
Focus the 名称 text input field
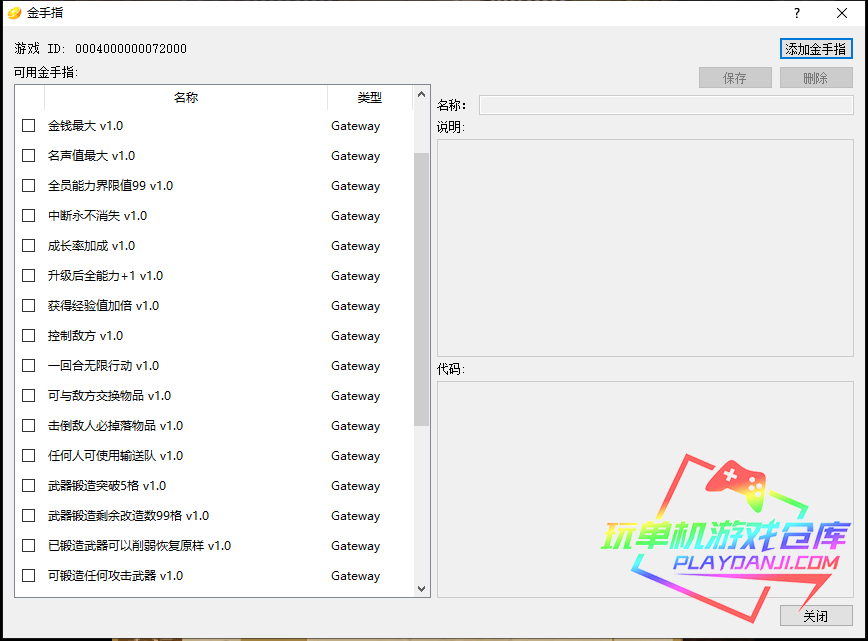pos(665,105)
